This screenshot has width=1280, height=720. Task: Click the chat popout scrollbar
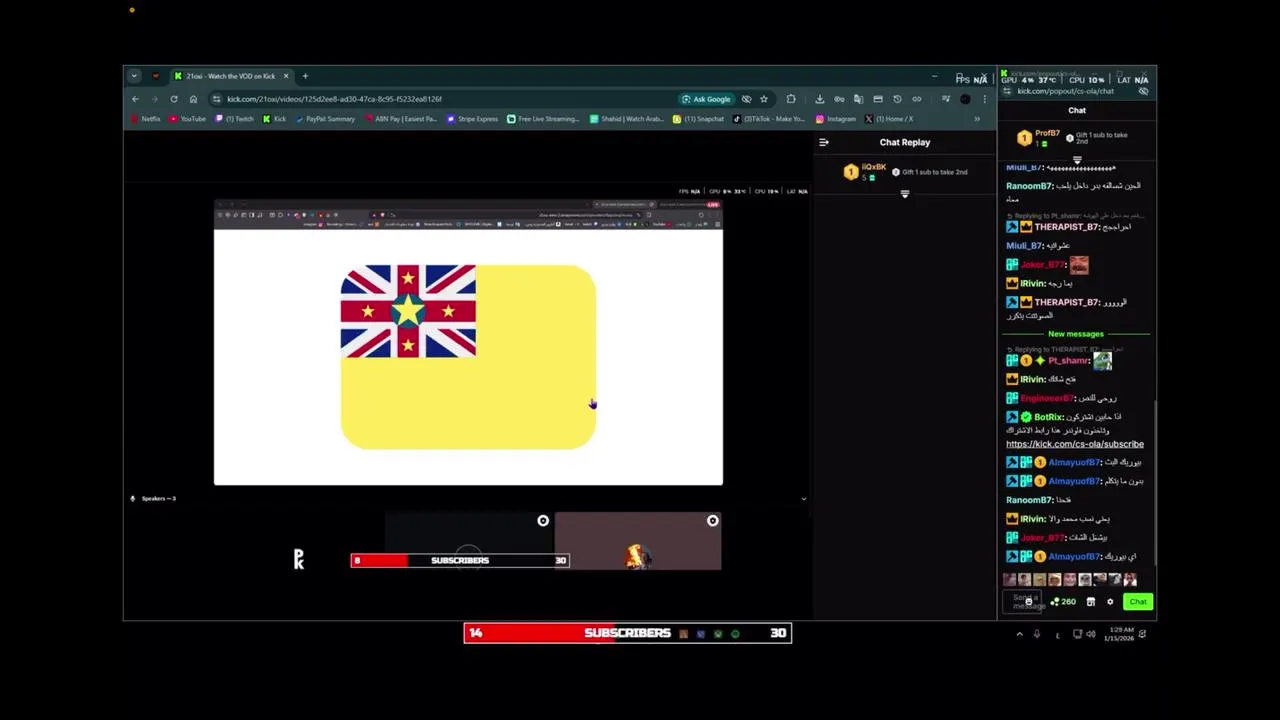1154,483
